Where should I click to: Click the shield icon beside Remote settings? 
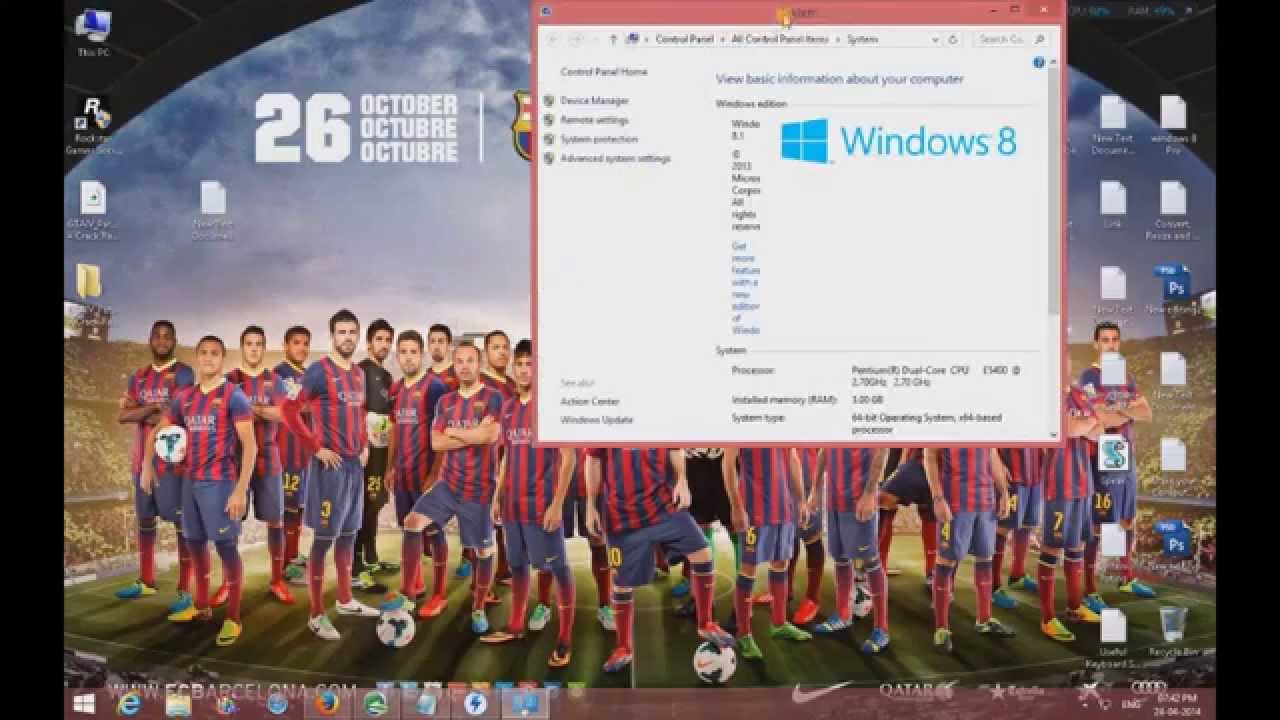point(548,120)
